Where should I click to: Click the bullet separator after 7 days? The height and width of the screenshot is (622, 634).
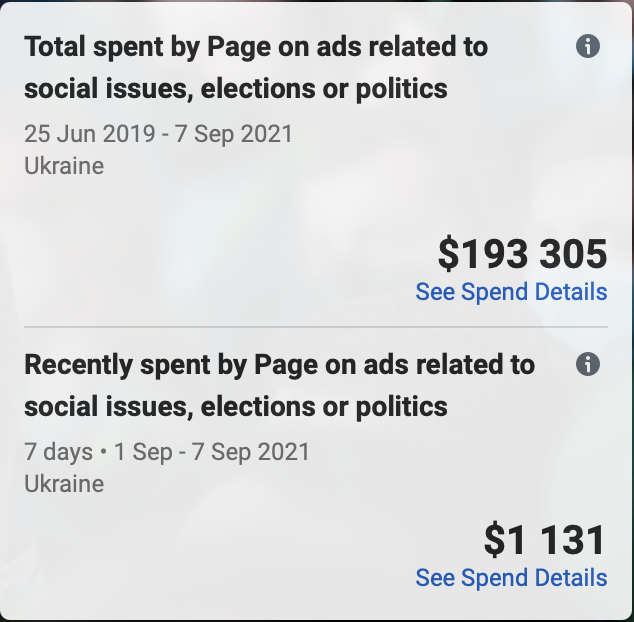click(x=104, y=452)
